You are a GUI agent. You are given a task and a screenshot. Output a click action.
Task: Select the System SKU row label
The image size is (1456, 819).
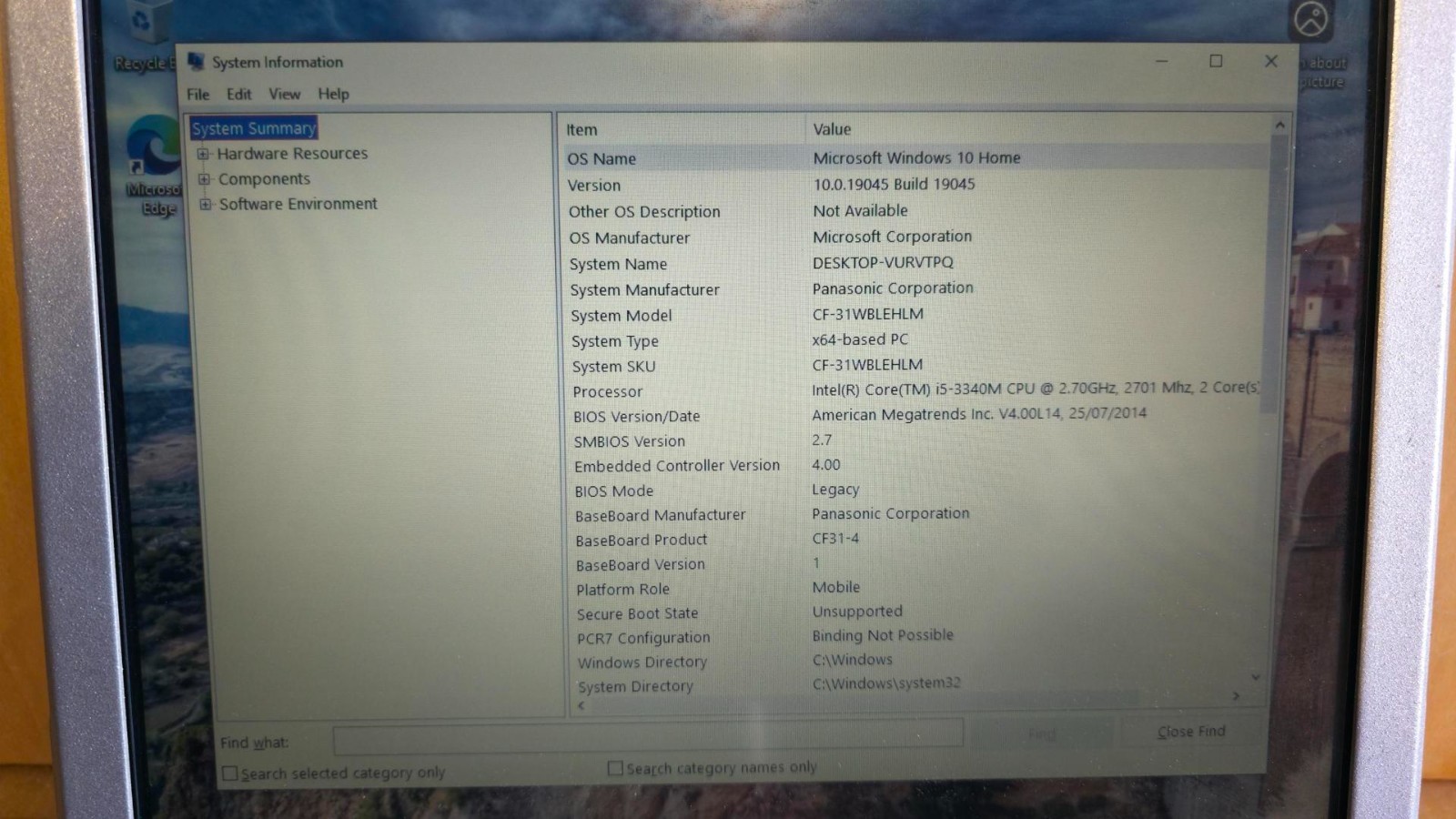pos(613,367)
